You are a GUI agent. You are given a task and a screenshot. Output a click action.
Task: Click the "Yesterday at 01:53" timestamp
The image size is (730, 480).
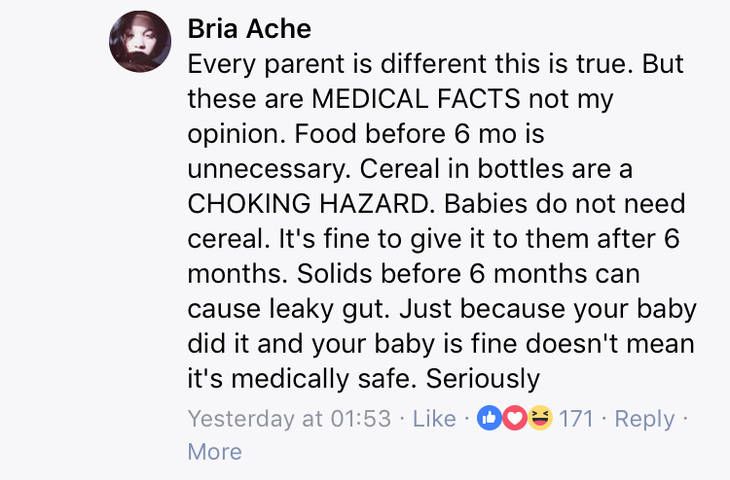(x=289, y=418)
